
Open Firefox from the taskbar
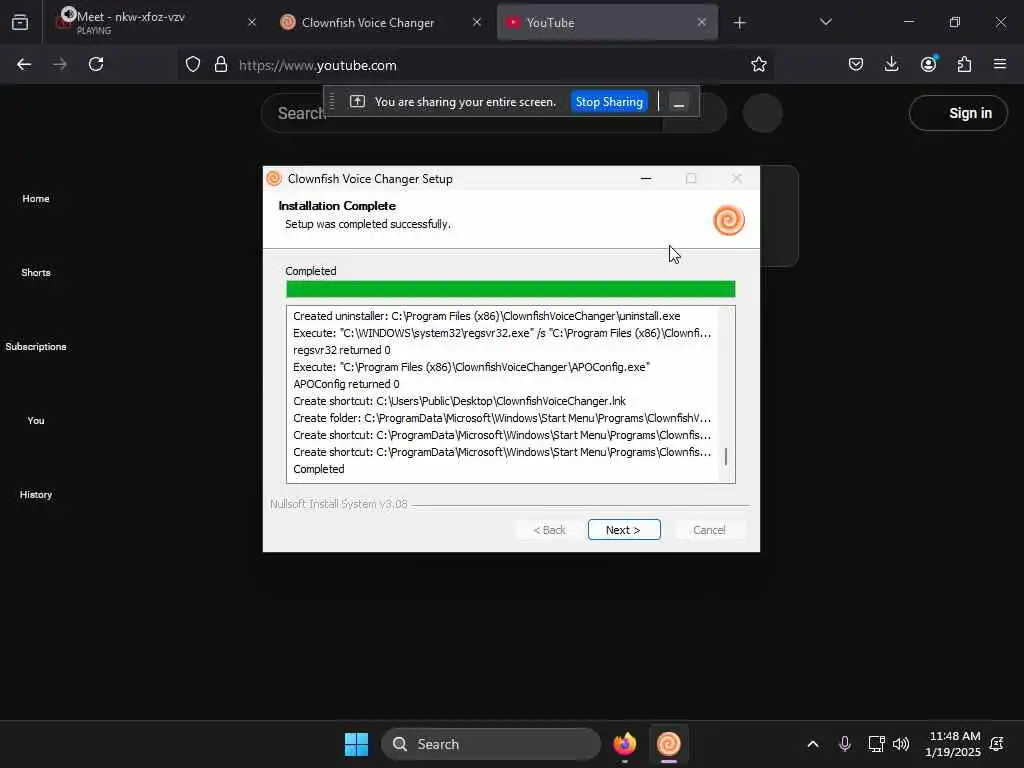click(624, 744)
